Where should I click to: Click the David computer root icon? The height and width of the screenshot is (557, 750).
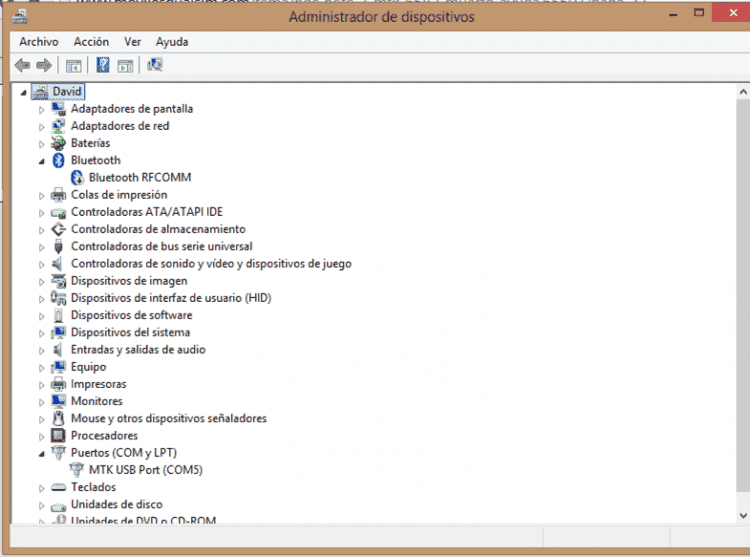[x=41, y=92]
